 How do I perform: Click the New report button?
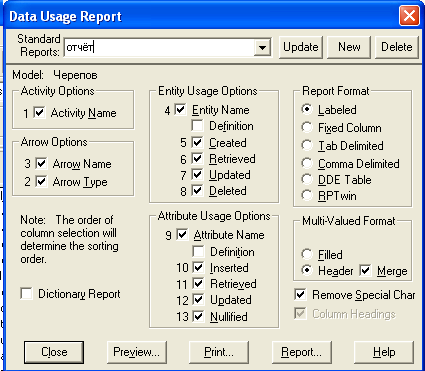pyautogui.click(x=349, y=47)
